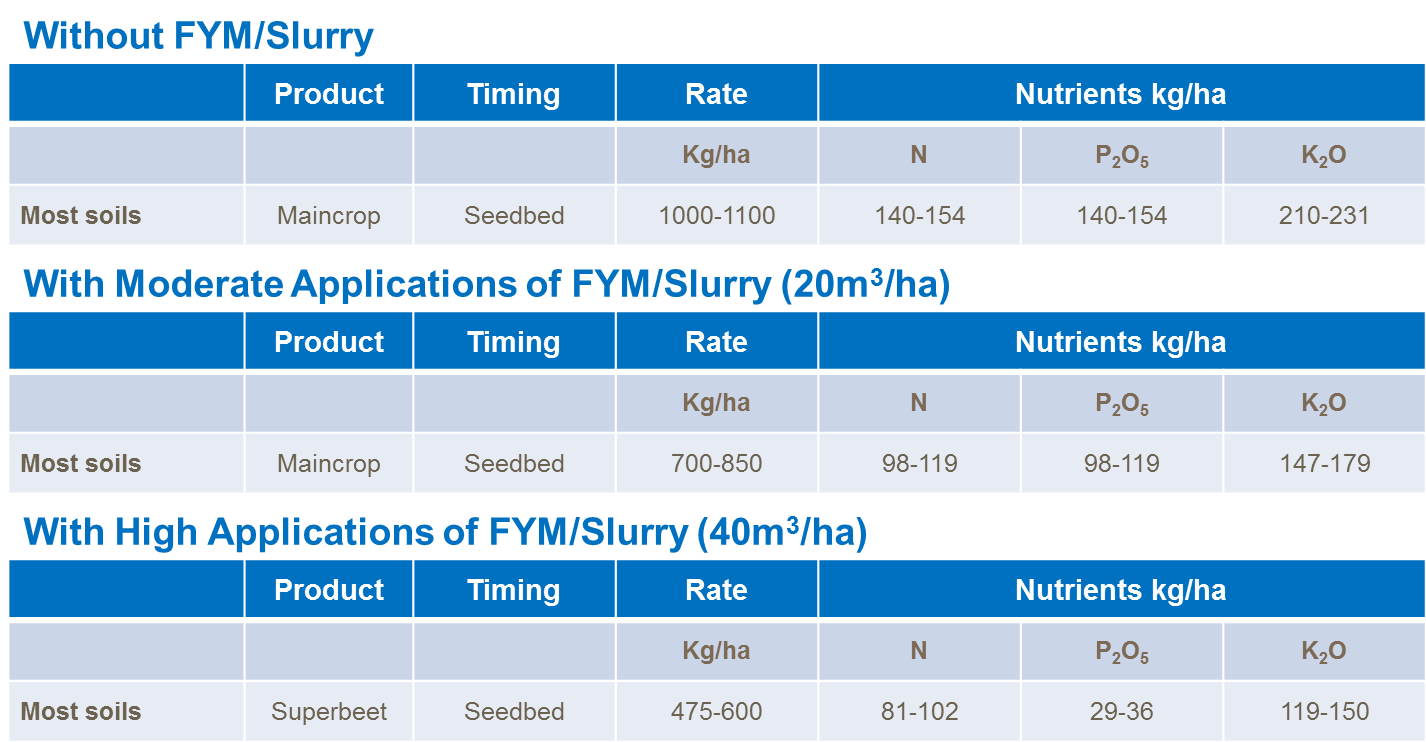The height and width of the screenshot is (742, 1426).
Task: Select Maincrop in the Without FYM/Slurry table
Action: pos(329,216)
